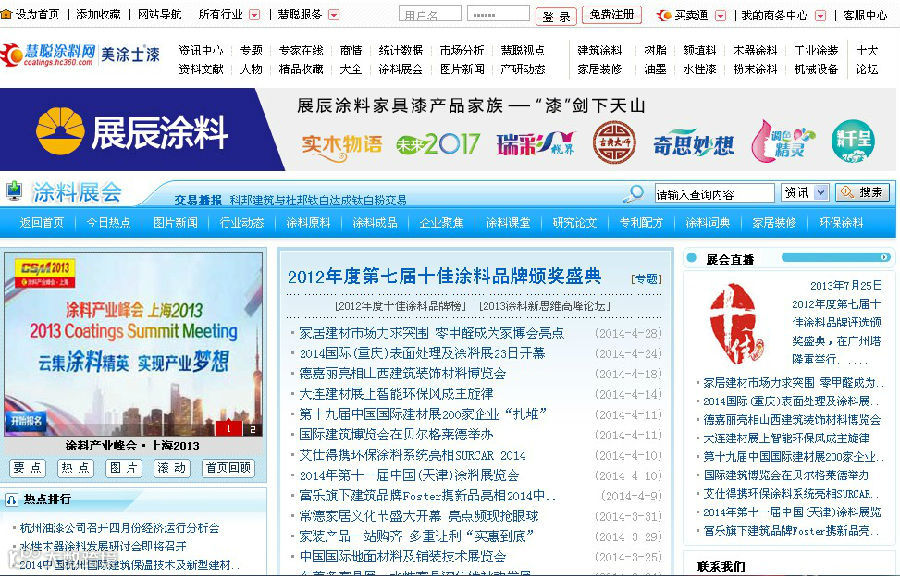Click the computer icon beside 涂料展会
Image resolution: width=900 pixels, height=576 pixels.
pyautogui.click(x=14, y=191)
